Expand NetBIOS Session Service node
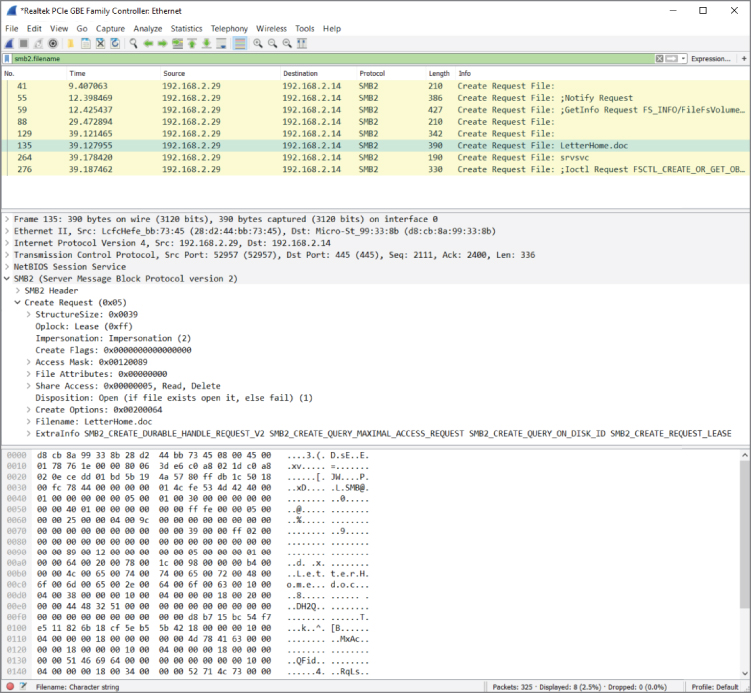 pyautogui.click(x=7, y=267)
